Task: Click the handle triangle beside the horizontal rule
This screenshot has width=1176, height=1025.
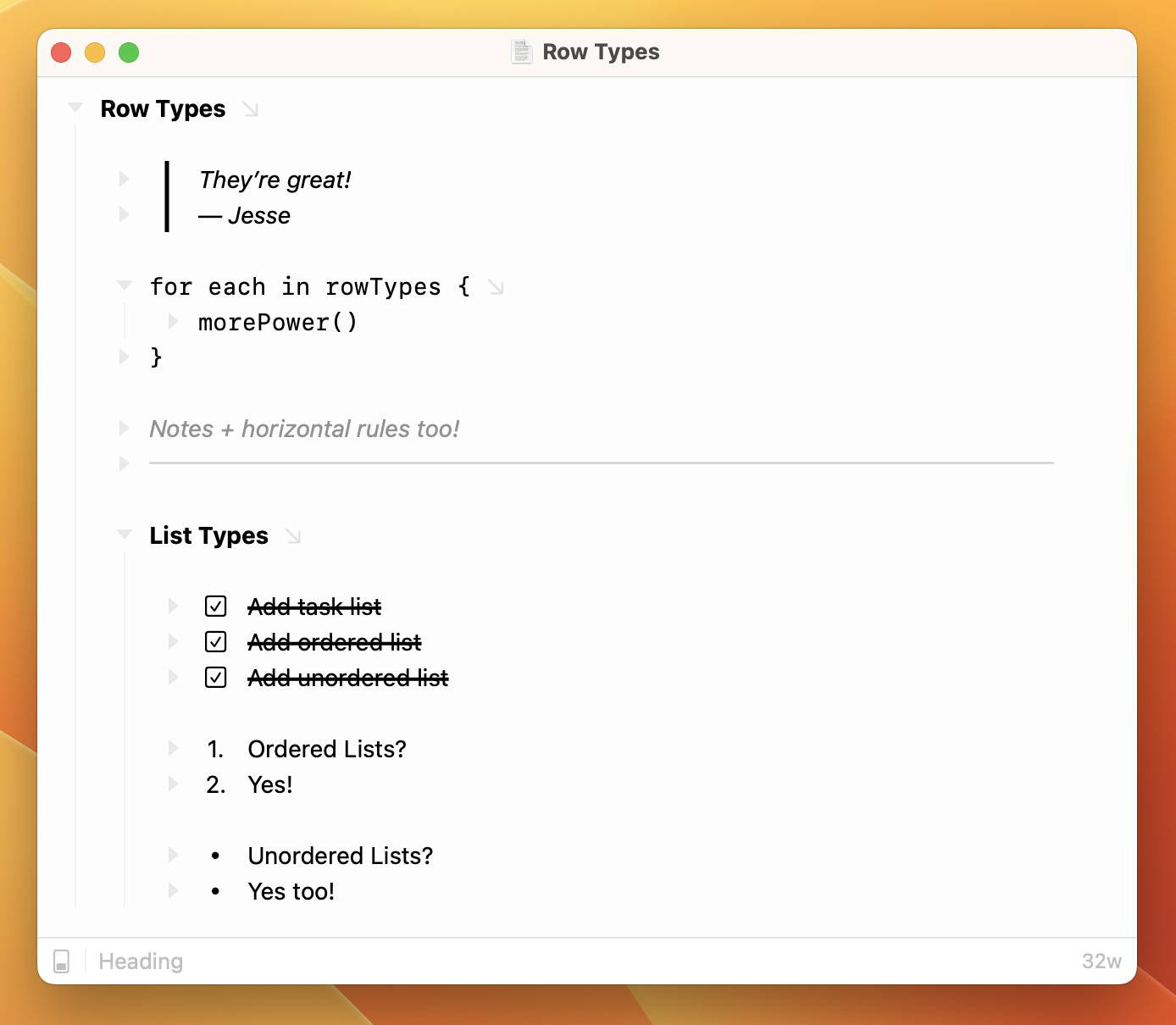Action: 125,463
